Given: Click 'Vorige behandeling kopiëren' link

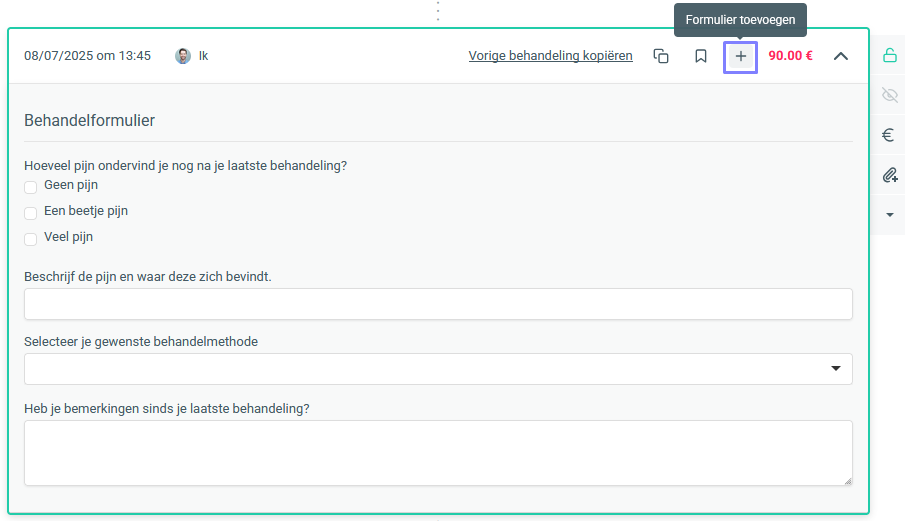Looking at the screenshot, I should [551, 56].
